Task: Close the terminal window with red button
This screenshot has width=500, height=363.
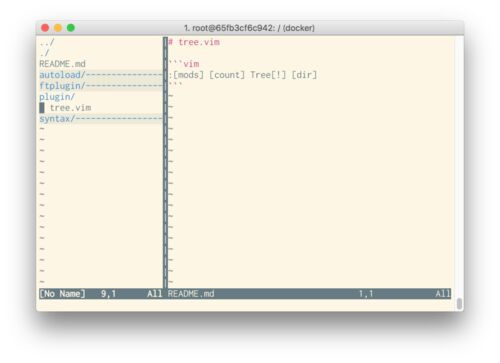Action: [x=45, y=28]
